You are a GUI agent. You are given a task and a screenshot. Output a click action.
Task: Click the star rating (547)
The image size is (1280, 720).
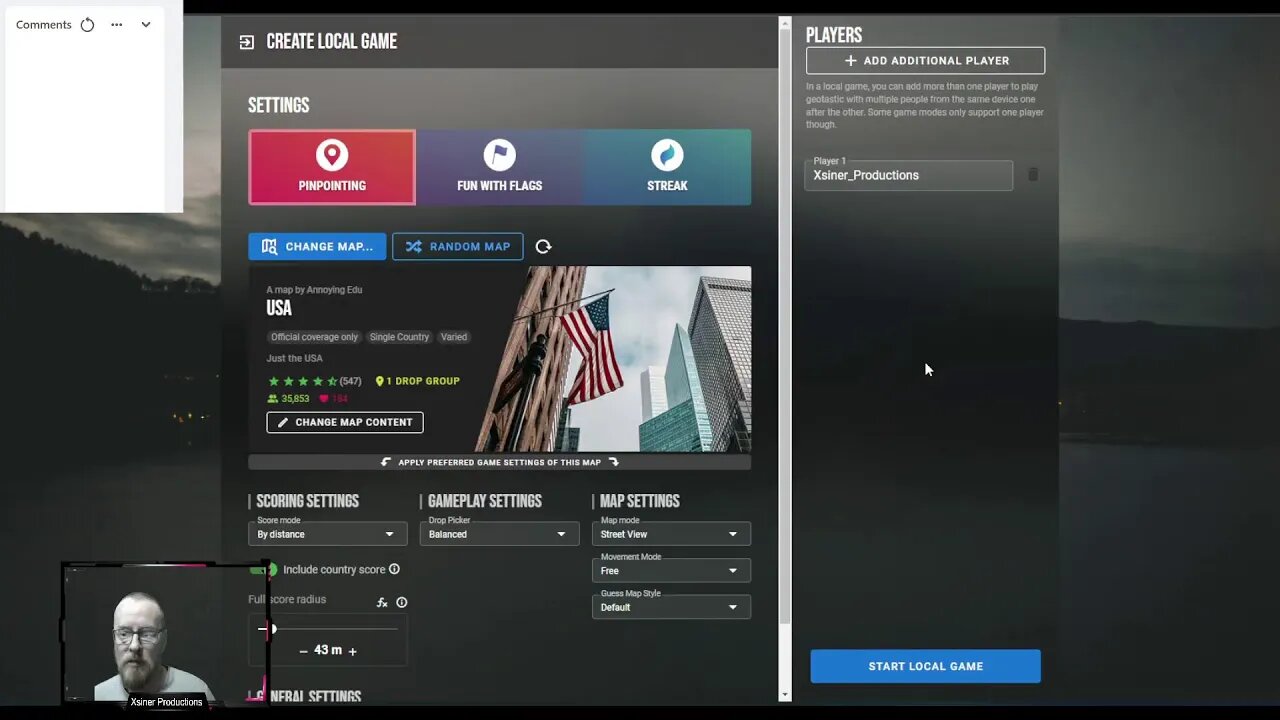314,381
